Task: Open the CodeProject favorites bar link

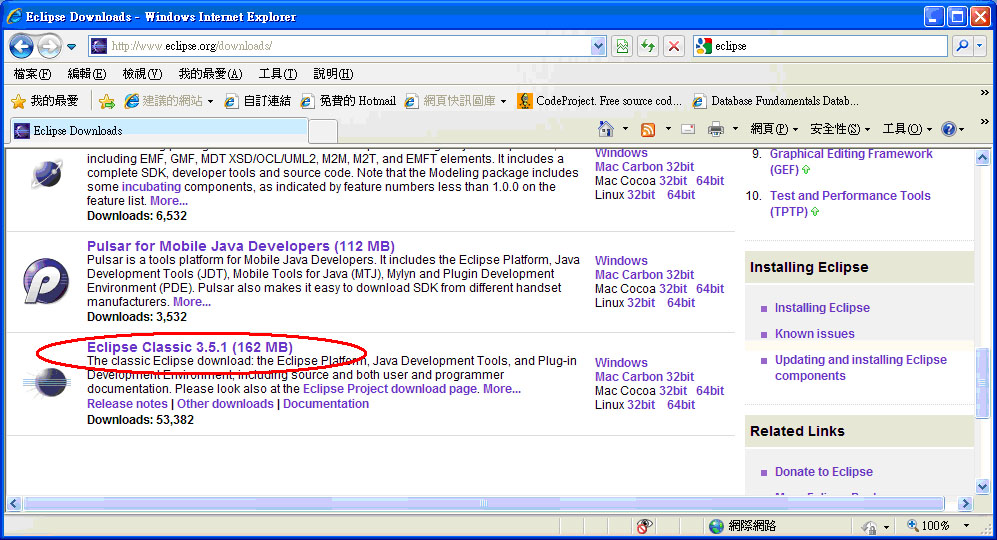Action: point(600,100)
